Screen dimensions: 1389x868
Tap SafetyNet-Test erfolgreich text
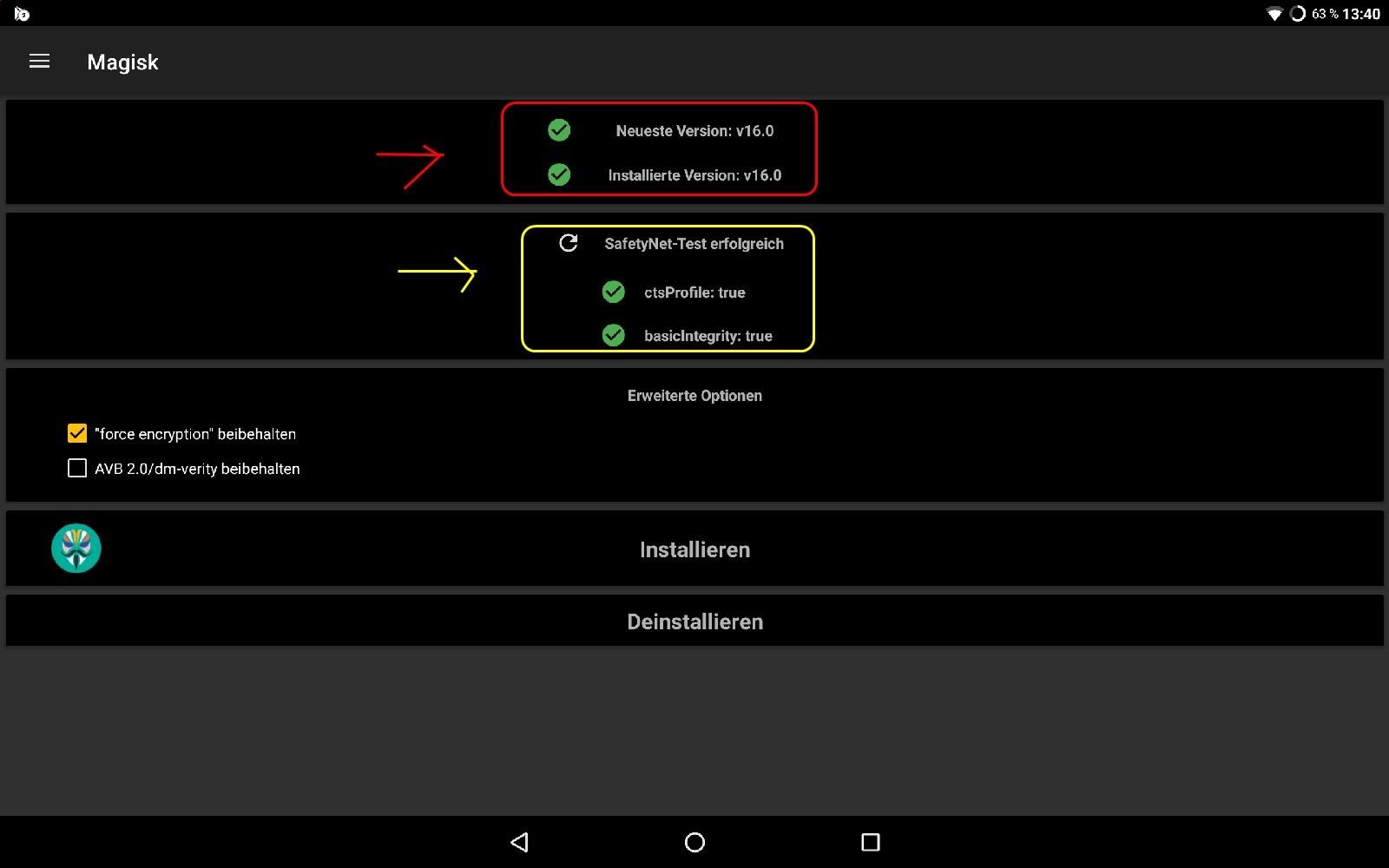tap(694, 244)
